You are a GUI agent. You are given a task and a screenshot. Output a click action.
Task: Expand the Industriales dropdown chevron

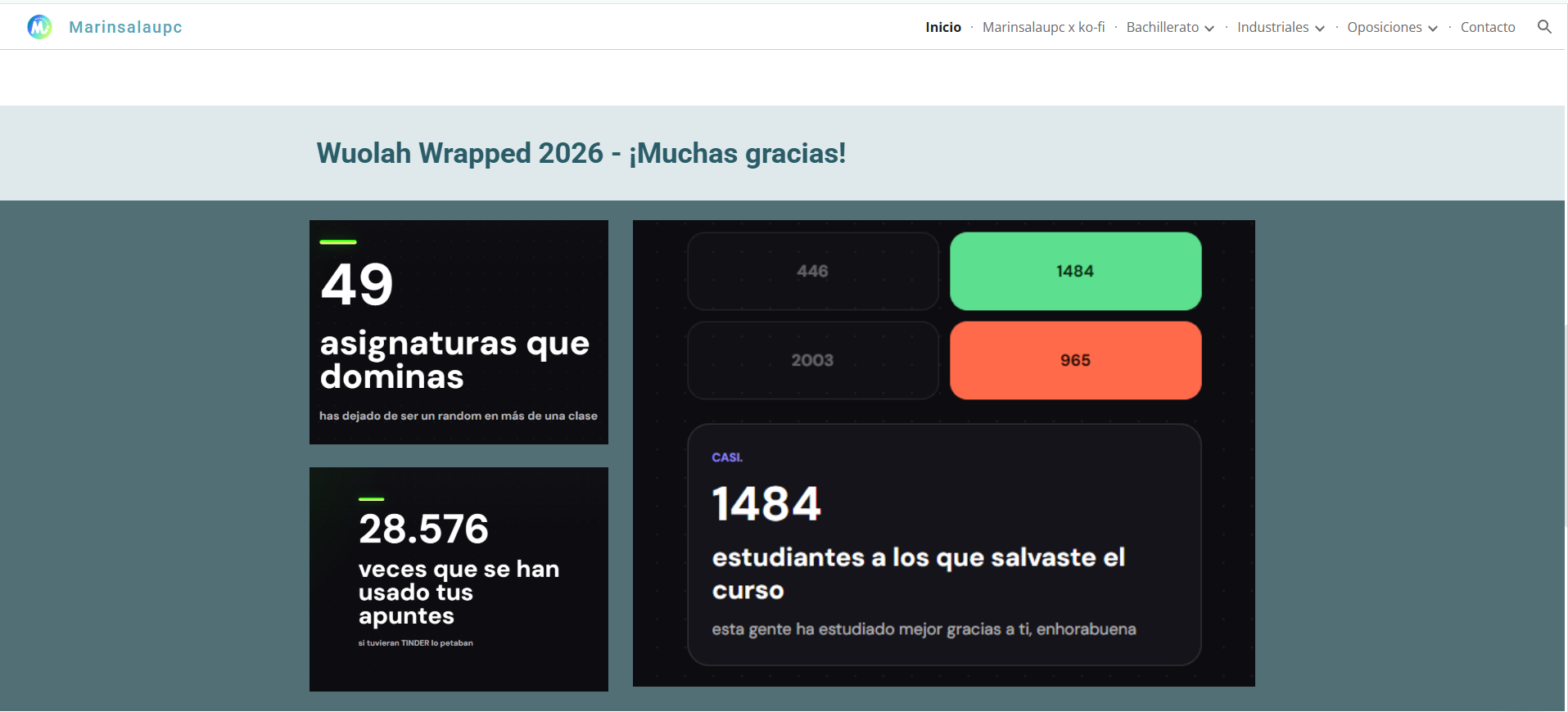[1320, 29]
